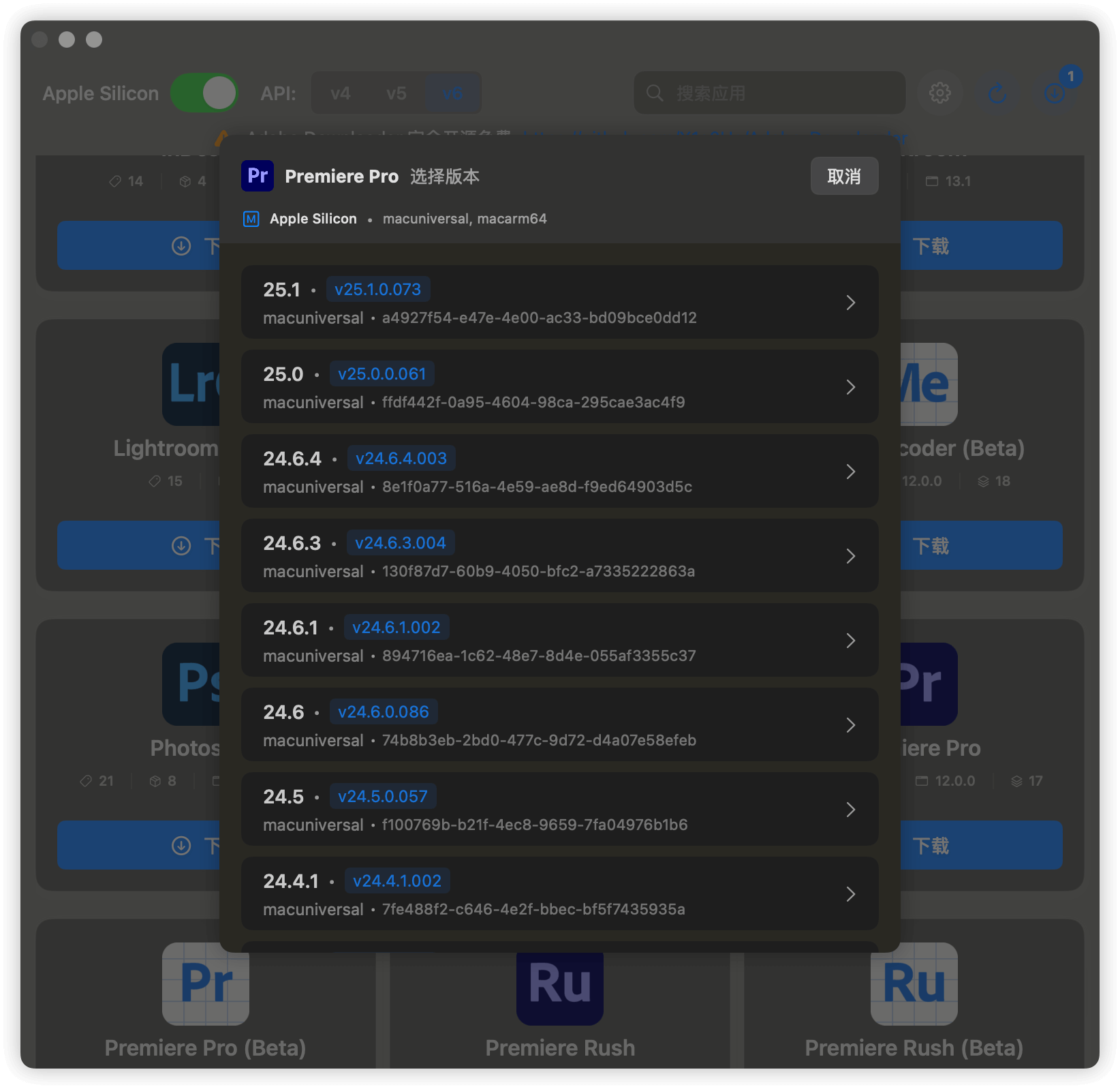The width and height of the screenshot is (1120, 1089).
Task: Click the v25.1.0.073 version badge
Action: point(378,289)
